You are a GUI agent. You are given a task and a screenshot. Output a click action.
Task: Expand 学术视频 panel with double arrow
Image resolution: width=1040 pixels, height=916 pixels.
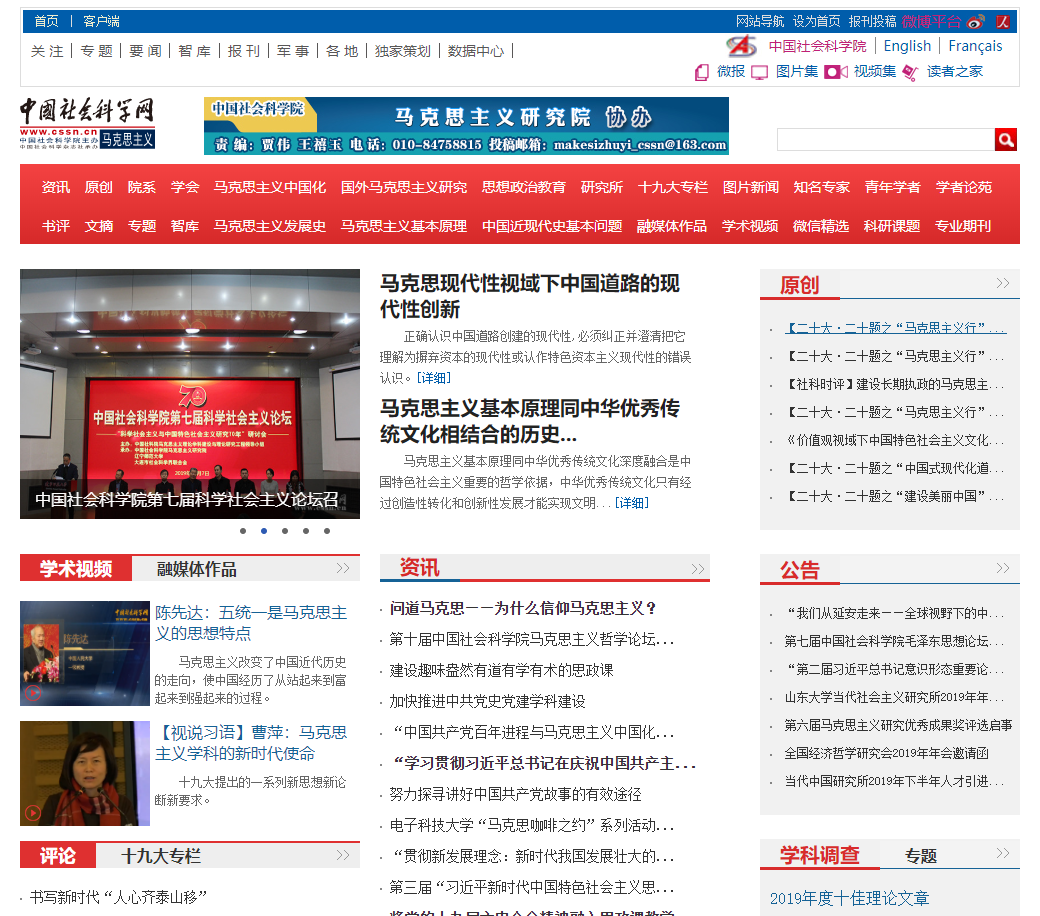click(343, 568)
